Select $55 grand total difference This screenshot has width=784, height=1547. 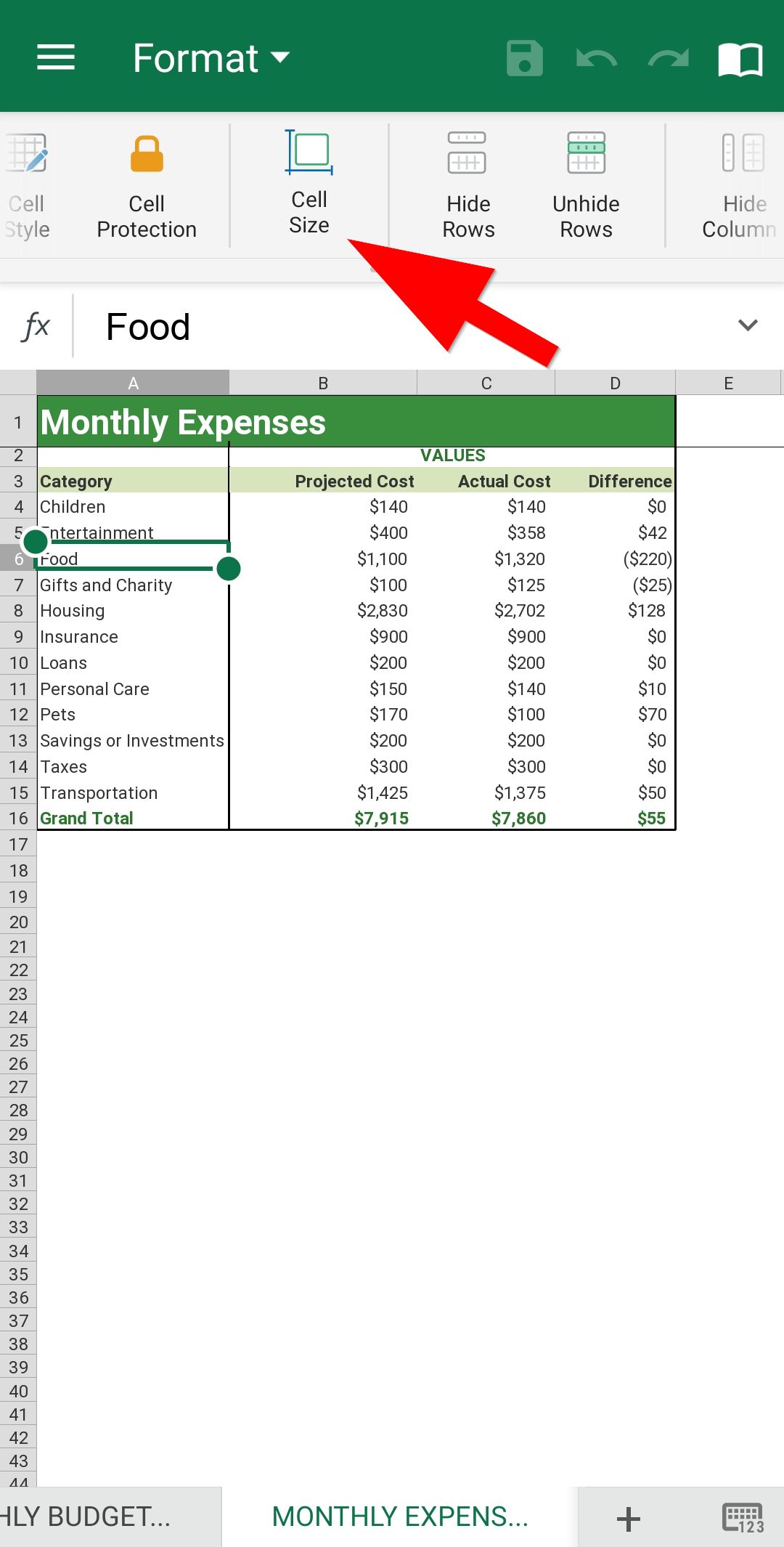click(x=615, y=819)
